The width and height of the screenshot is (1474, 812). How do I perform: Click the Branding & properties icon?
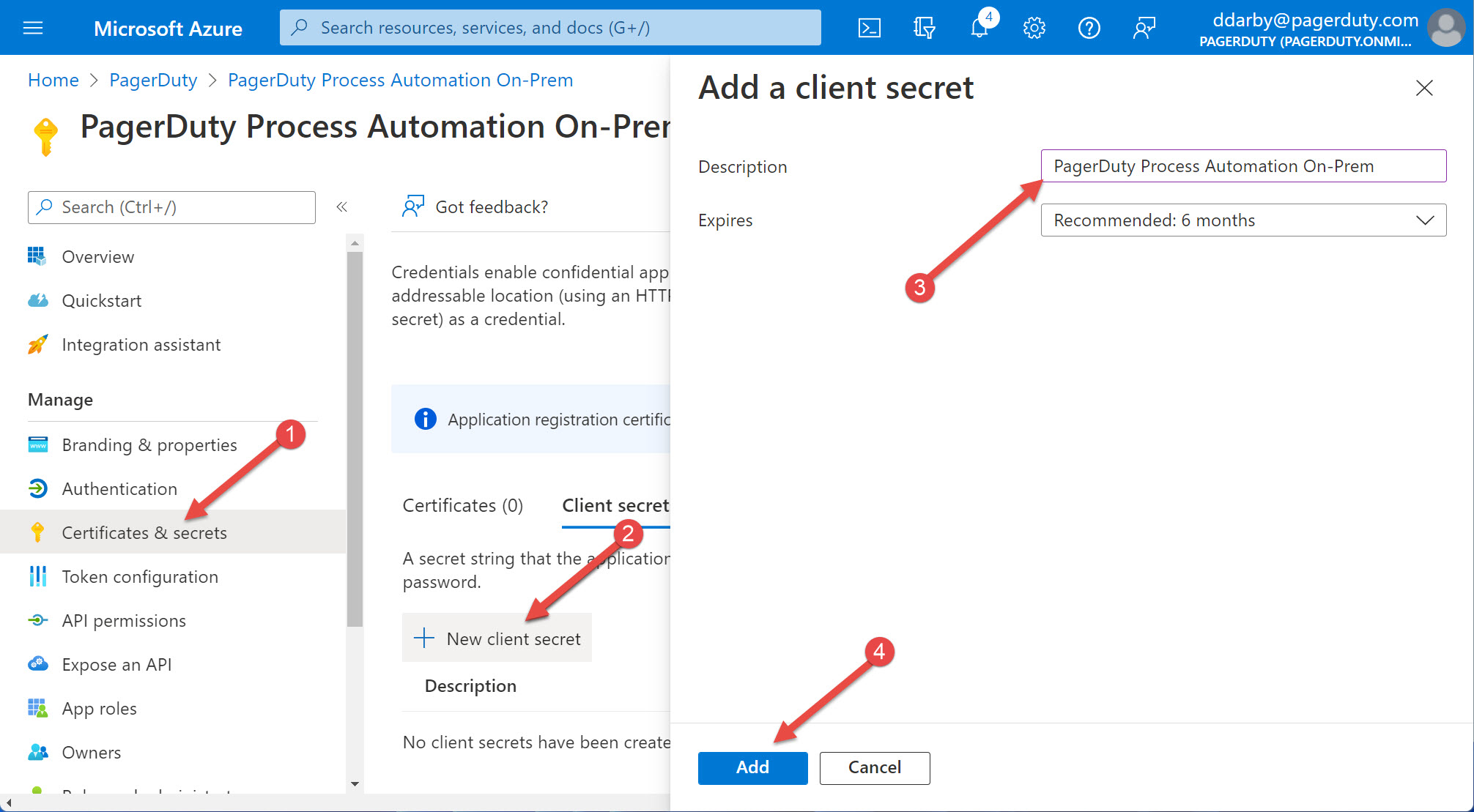click(x=37, y=444)
